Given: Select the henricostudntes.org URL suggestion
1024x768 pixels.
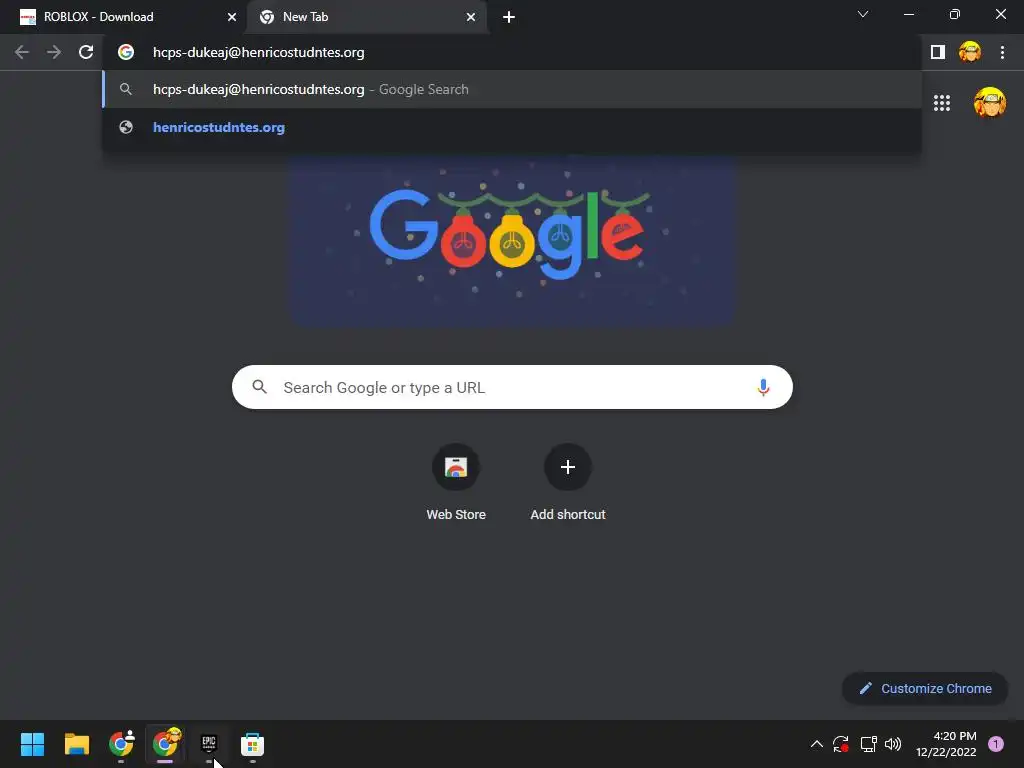Looking at the screenshot, I should click(512, 127).
